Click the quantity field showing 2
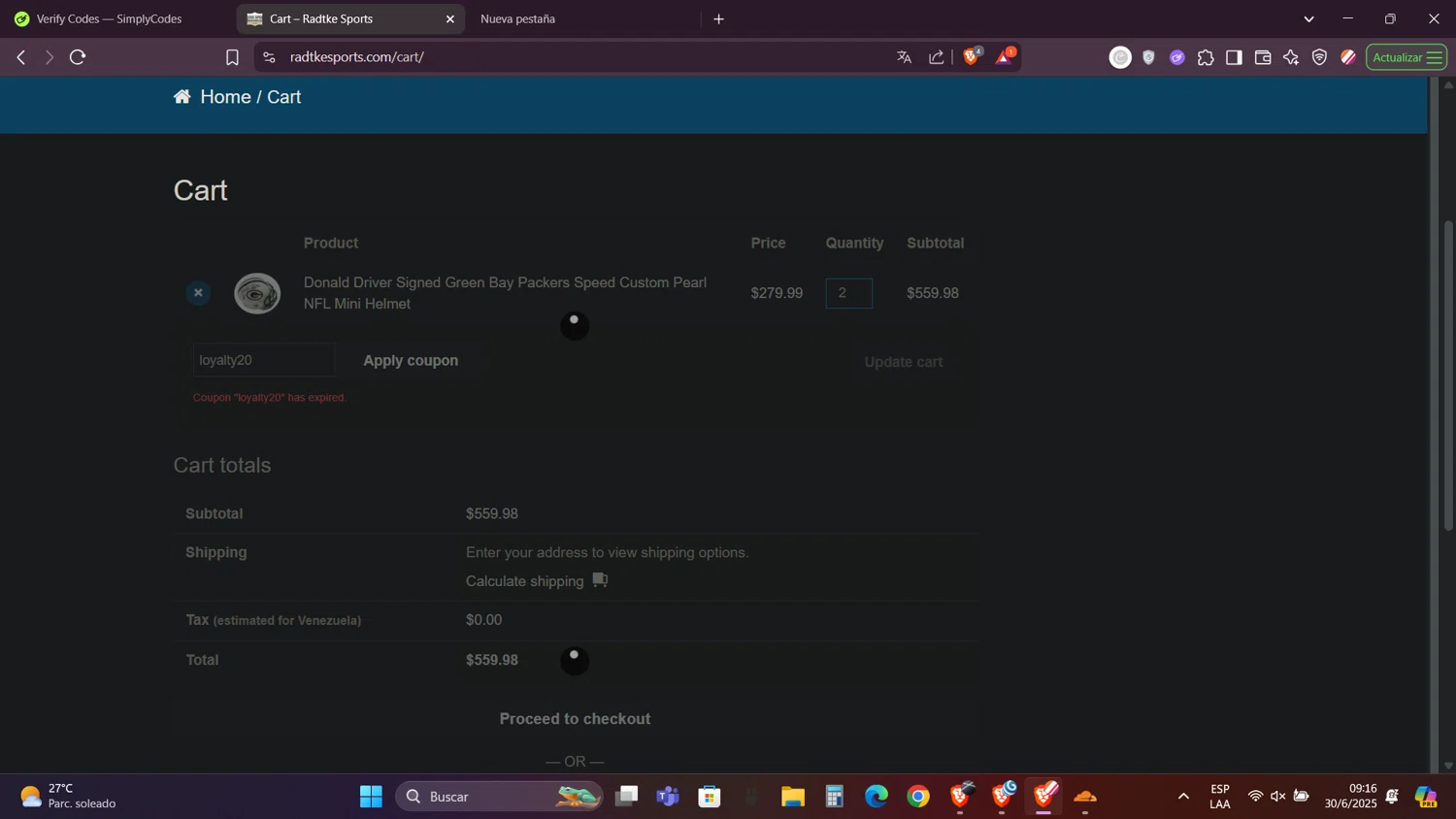Image resolution: width=1456 pixels, height=819 pixels. coord(849,293)
